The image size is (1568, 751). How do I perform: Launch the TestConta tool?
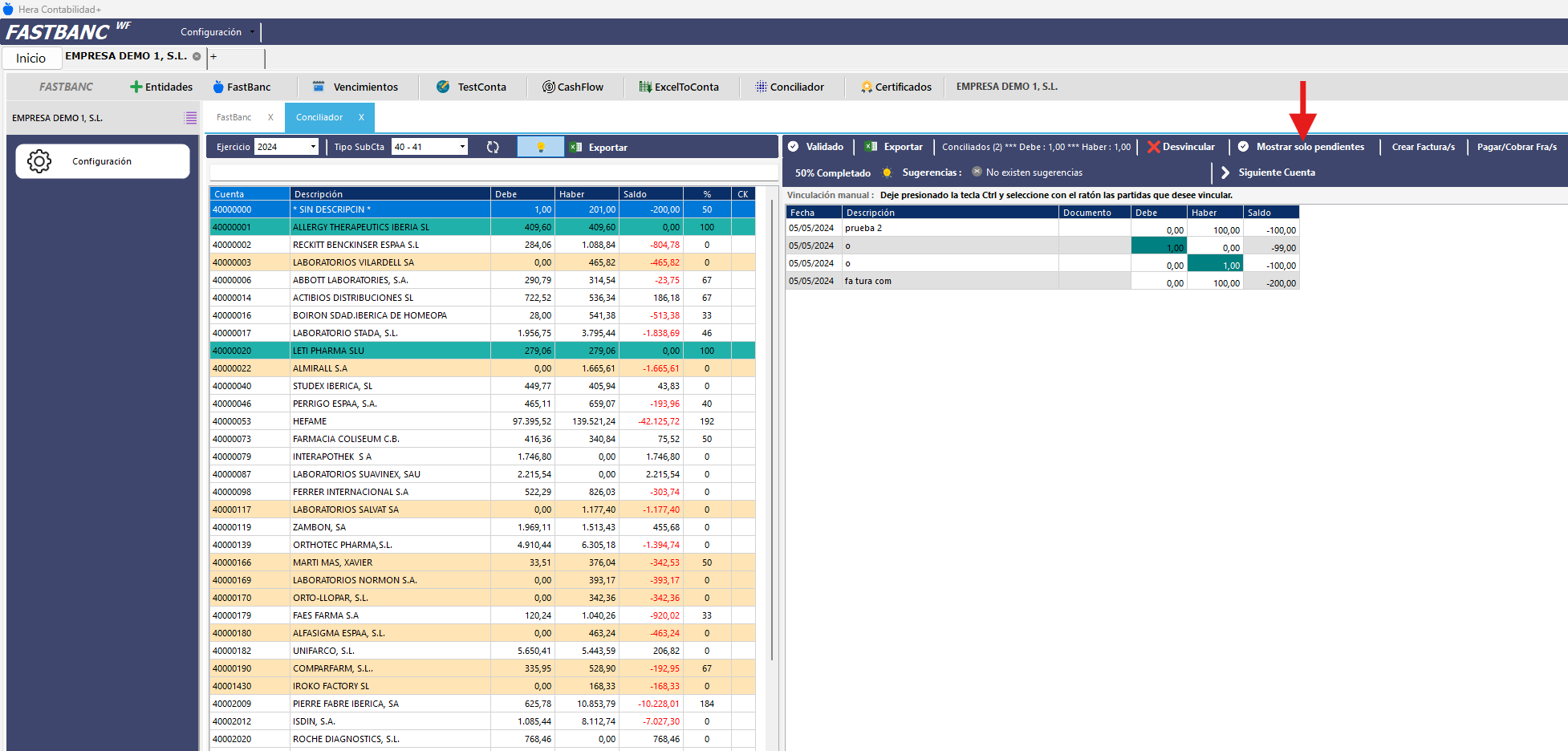[x=471, y=87]
